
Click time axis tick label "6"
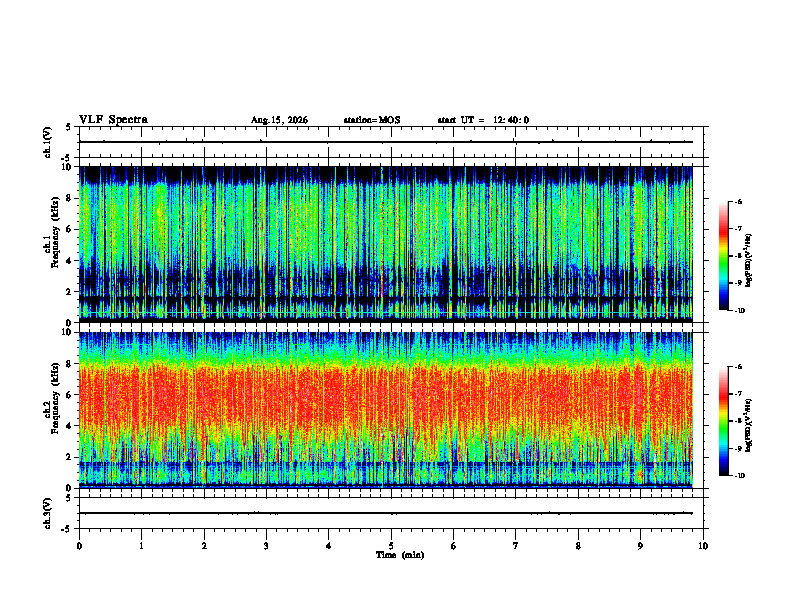[454, 546]
